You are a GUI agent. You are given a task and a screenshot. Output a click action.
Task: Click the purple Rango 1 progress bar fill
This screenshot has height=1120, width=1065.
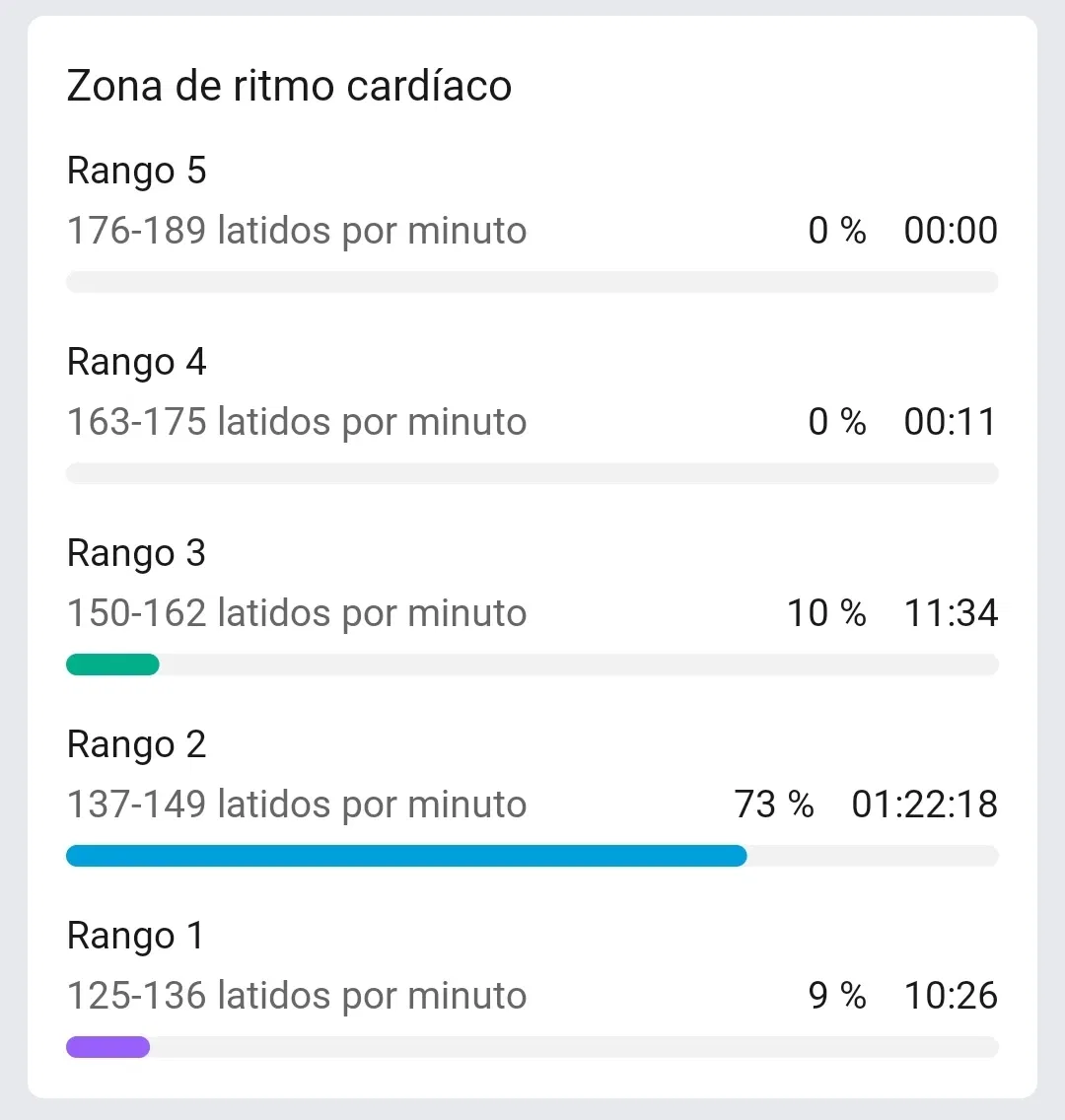click(107, 1047)
